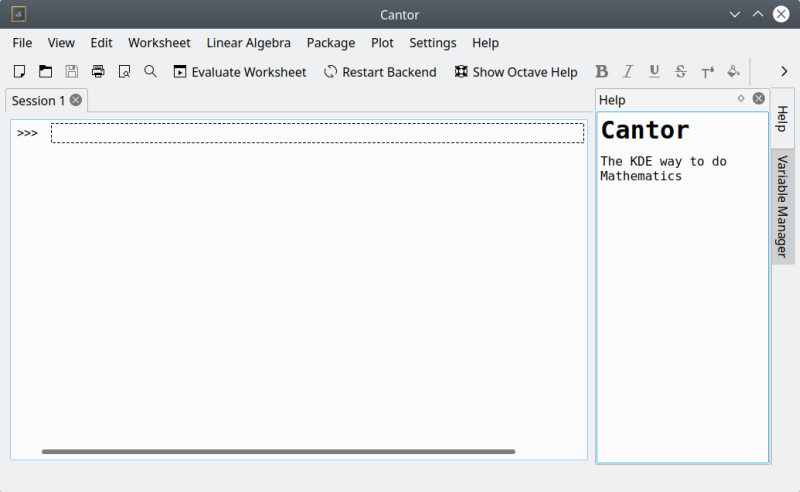Open Print Preview from the toolbar
Viewport: 800px width, 492px height.
click(x=124, y=72)
